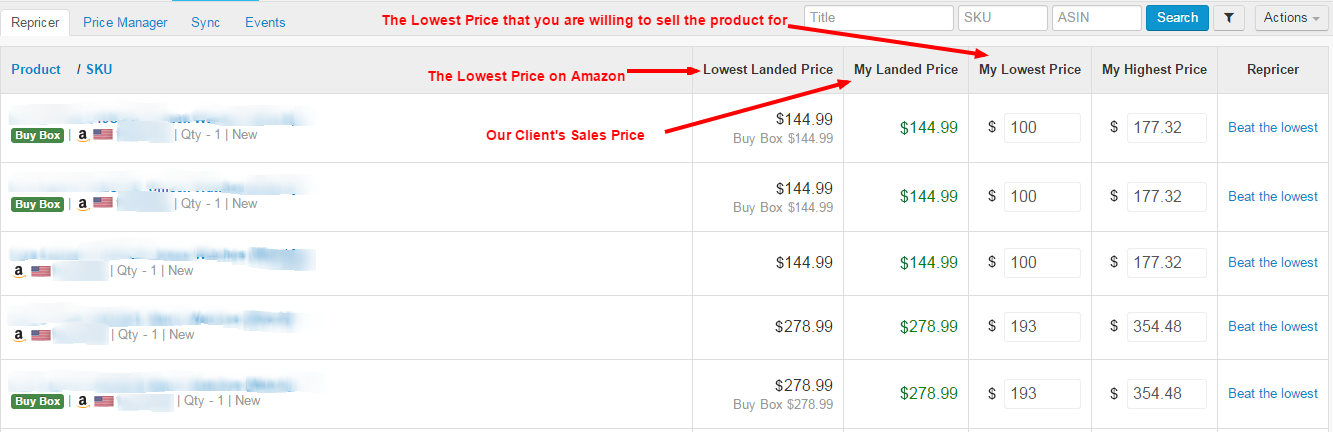Screen dimensions: 1333x432
Task: Focus the ASIN search field
Action: click(x=1097, y=18)
